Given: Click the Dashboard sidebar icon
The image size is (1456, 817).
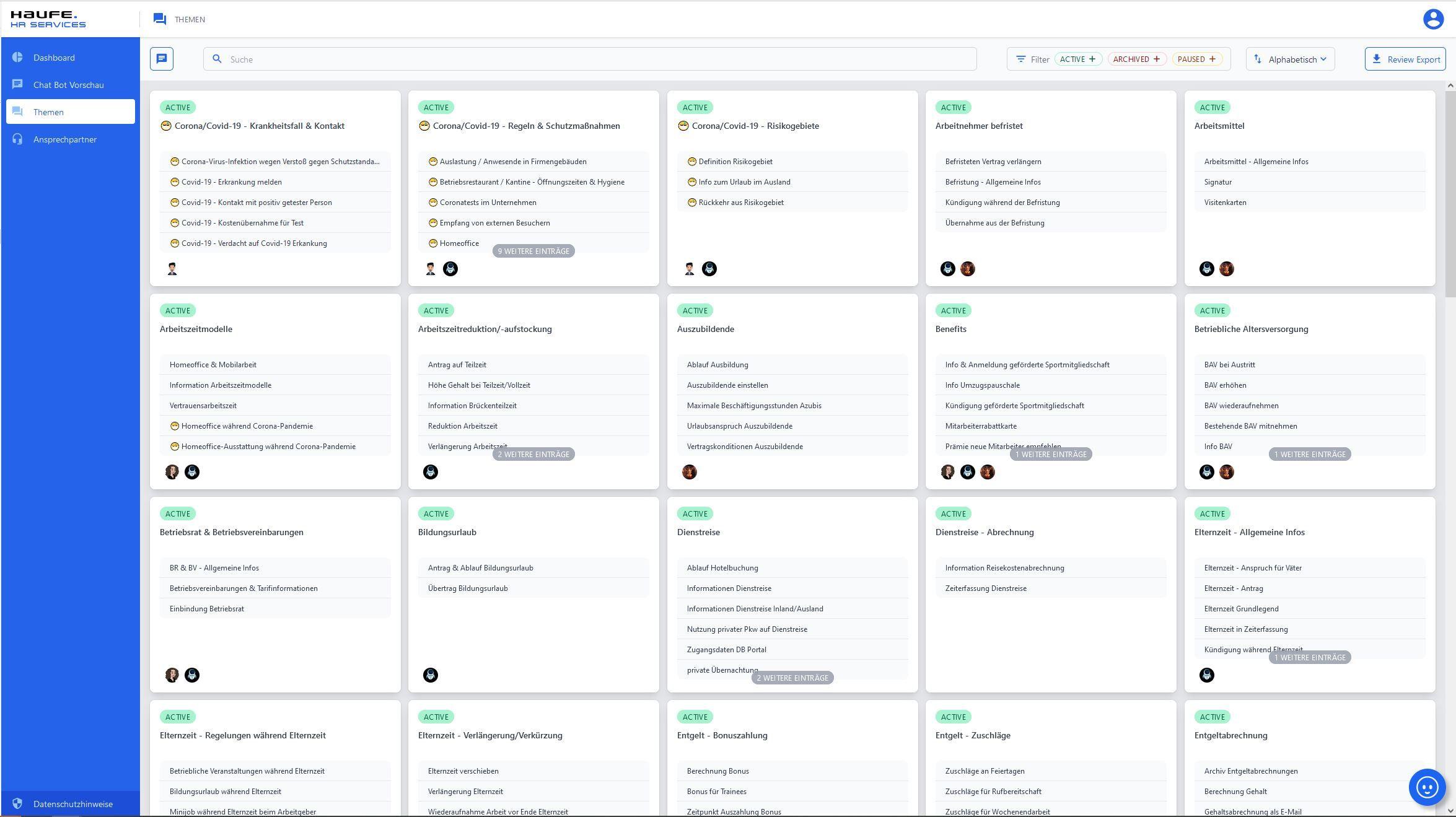Looking at the screenshot, I should (x=19, y=57).
